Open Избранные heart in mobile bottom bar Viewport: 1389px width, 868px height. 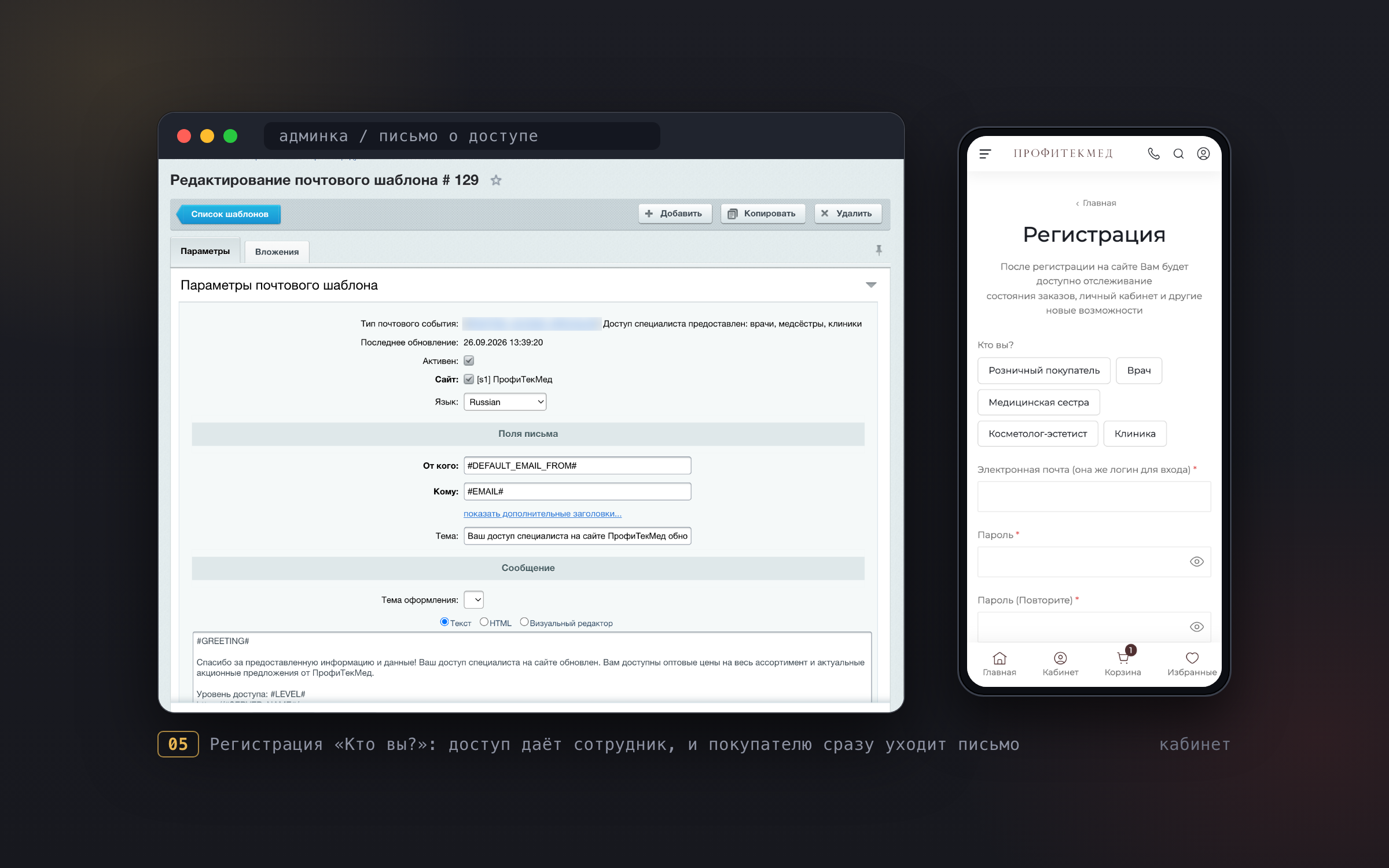pos(1192,664)
